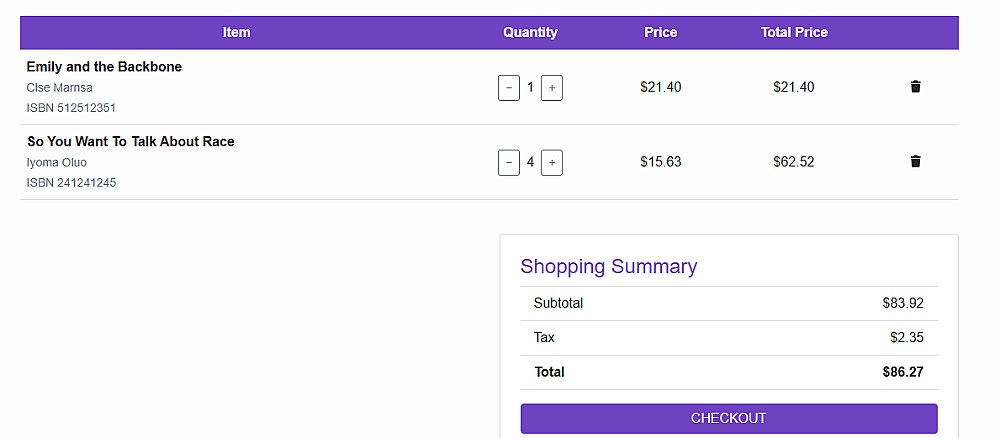Click the CHECKOUT button

tap(728, 418)
